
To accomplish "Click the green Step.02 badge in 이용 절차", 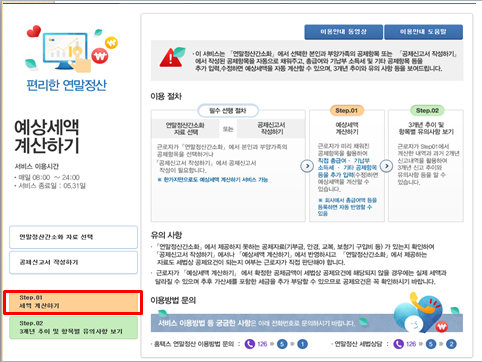I will pyautogui.click(x=427, y=110).
